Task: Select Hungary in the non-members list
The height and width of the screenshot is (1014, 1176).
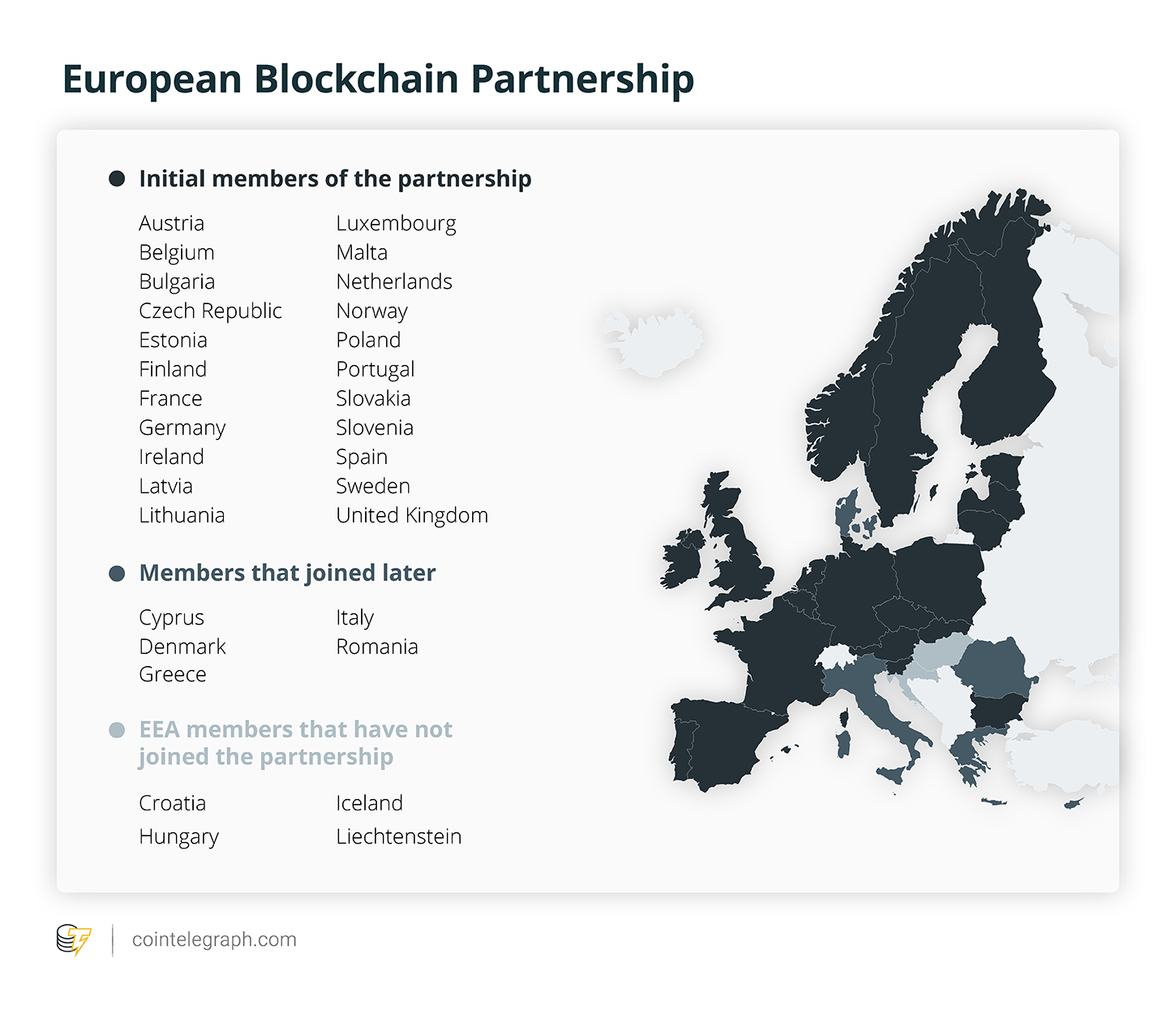Action: click(x=178, y=837)
